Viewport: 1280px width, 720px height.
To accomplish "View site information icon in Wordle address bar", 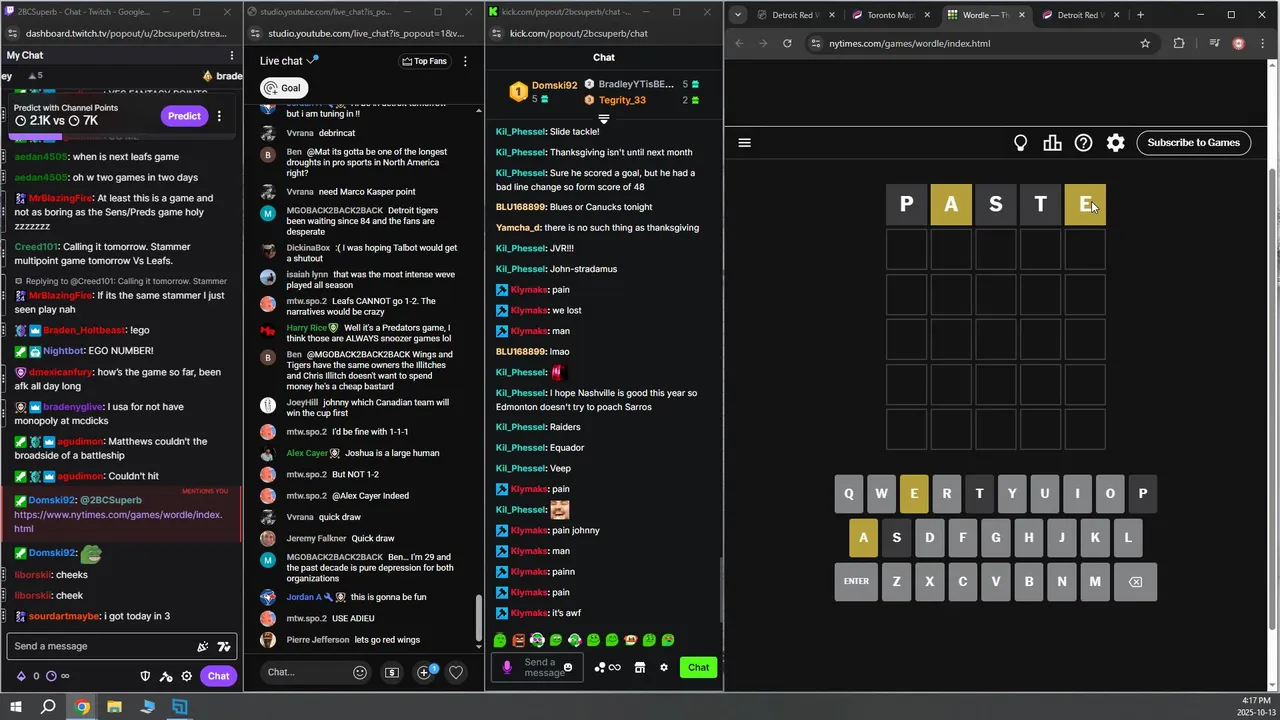I will pos(816,43).
